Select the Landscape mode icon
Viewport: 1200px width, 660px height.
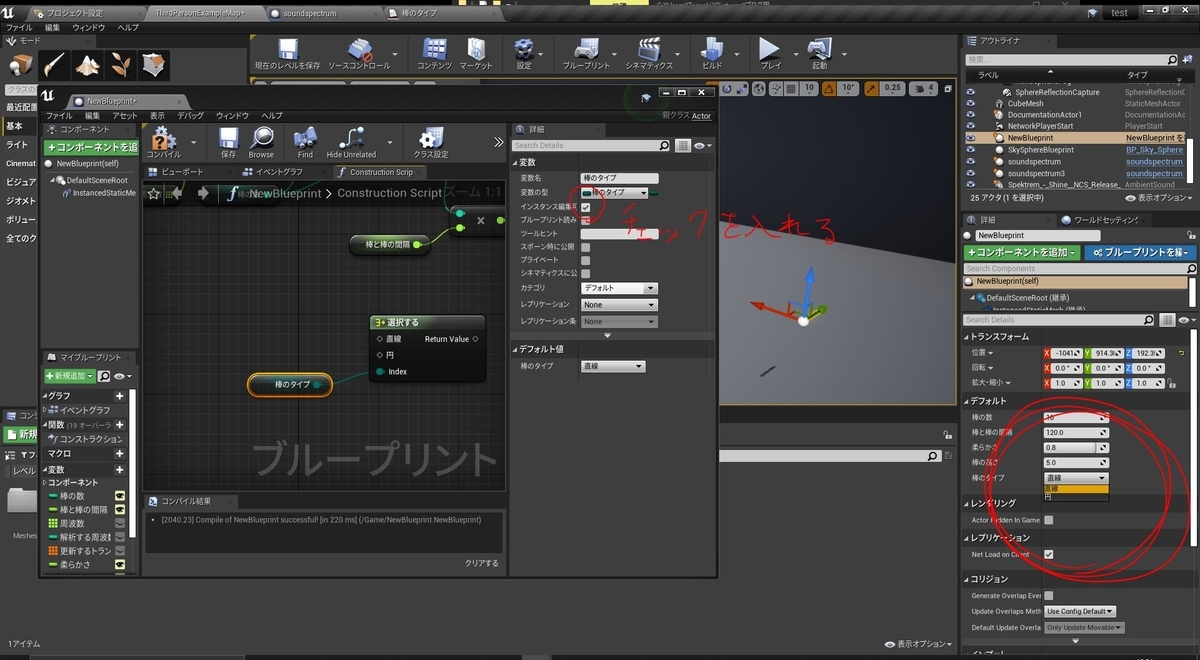(x=88, y=65)
